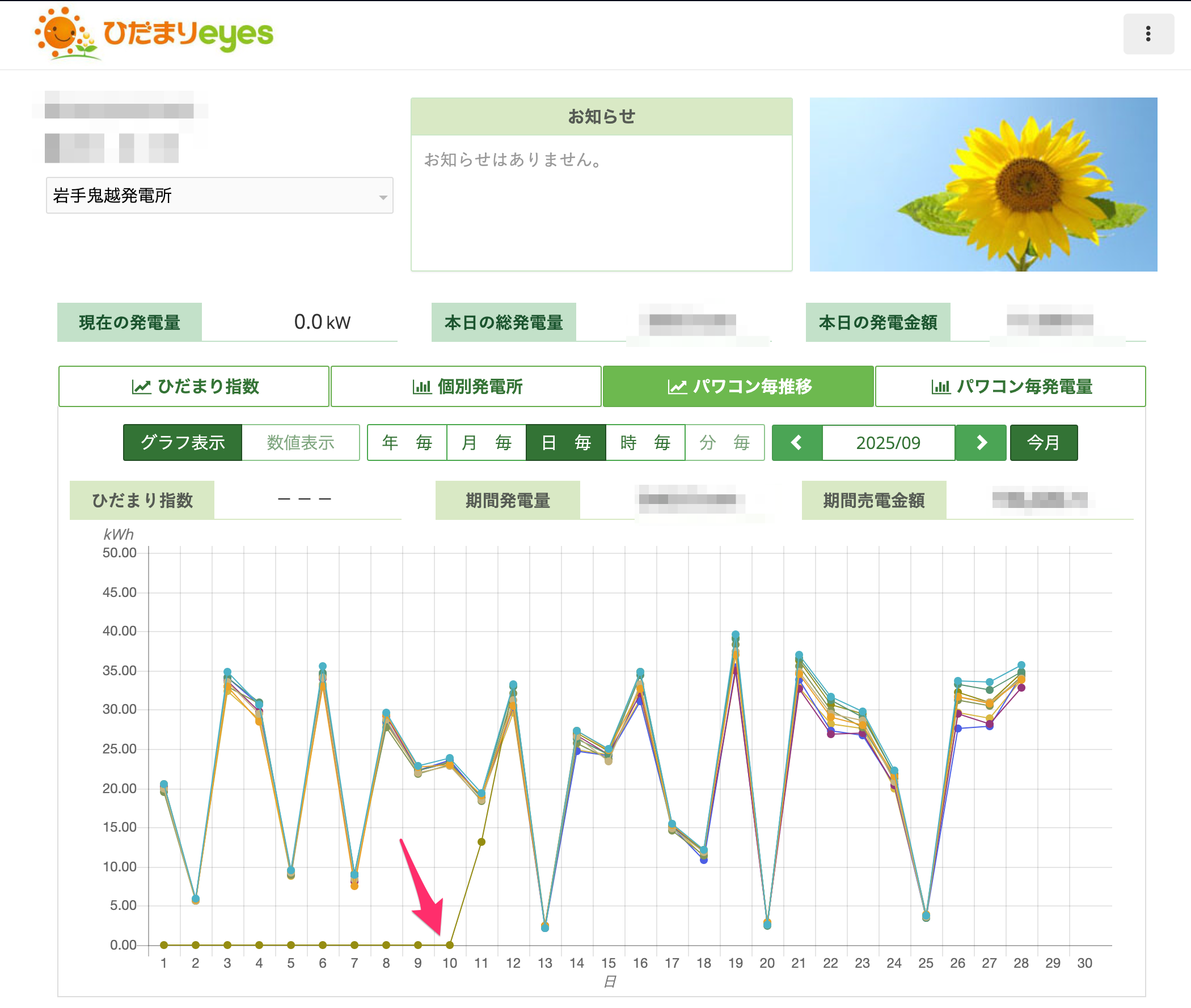1191x1008 pixels.
Task: Click bar chart icon on 個別発電所 tab
Action: pyautogui.click(x=422, y=387)
